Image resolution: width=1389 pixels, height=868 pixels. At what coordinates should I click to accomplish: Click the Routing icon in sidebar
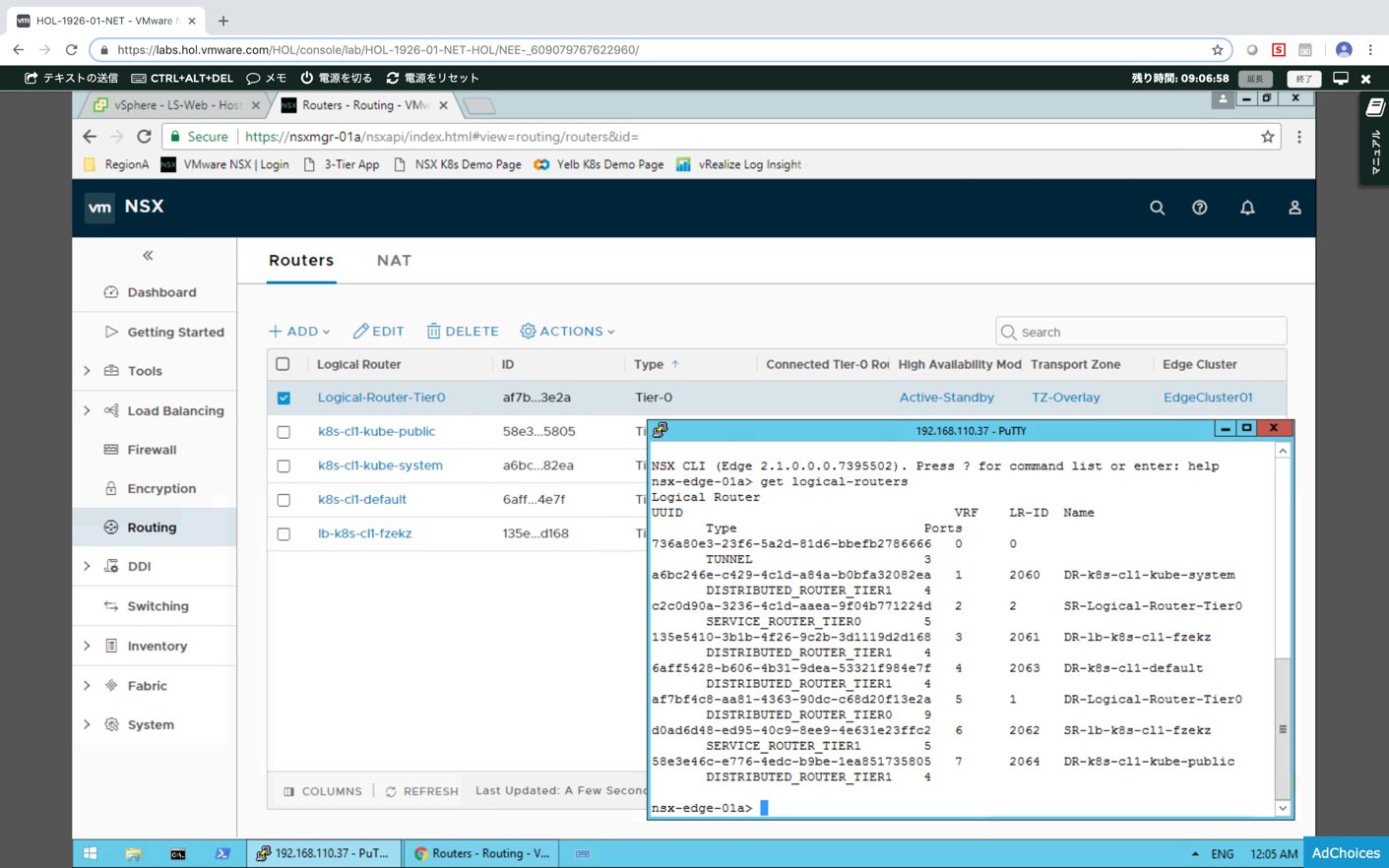click(x=111, y=527)
